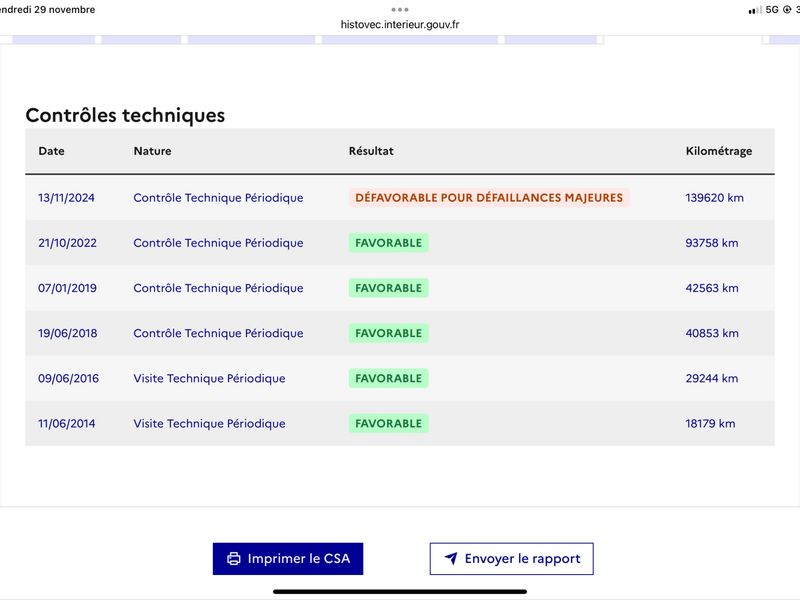Click the paper plane send icon
Image resolution: width=800 pixels, height=600 pixels.
(451, 558)
